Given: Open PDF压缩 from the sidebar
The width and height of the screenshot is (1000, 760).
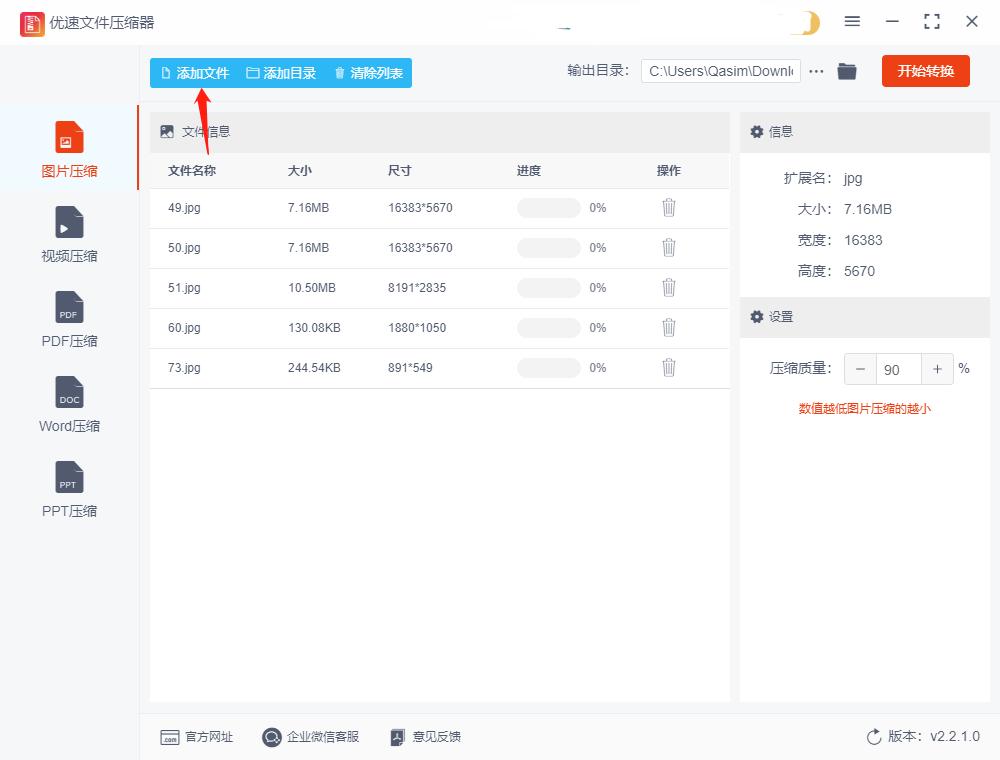Looking at the screenshot, I should tap(68, 319).
